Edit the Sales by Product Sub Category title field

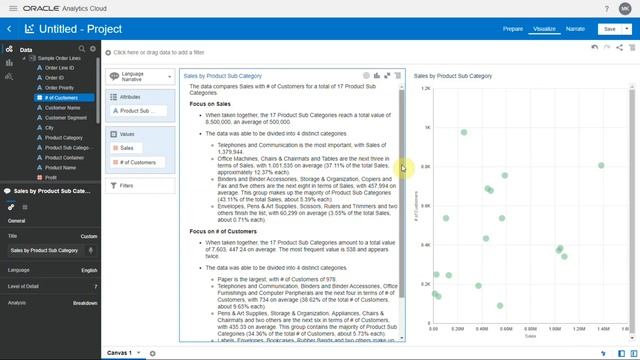pyautogui.click(x=45, y=250)
